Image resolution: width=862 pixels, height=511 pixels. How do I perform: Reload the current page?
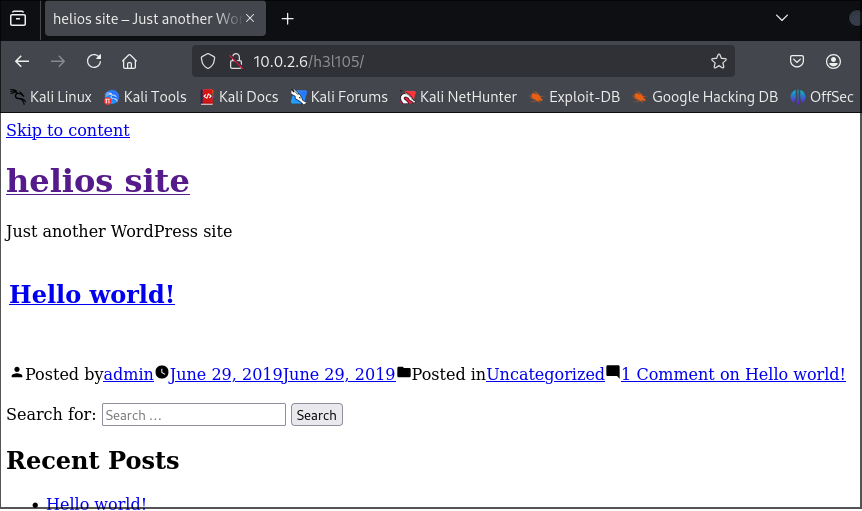coord(94,61)
